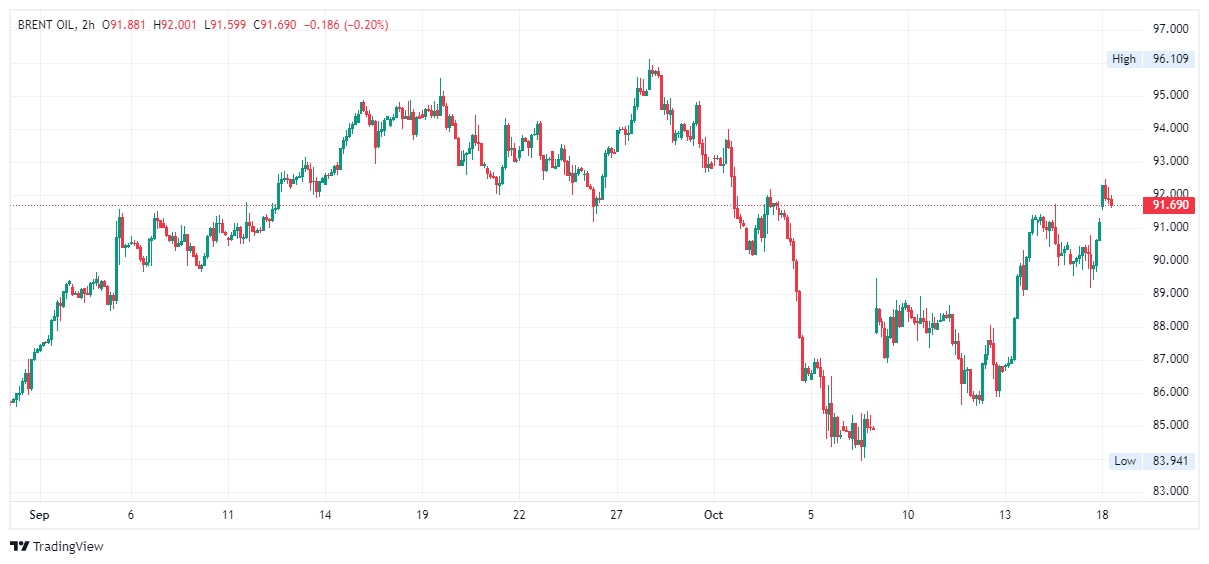
Task: Select the High label on the price axis
Action: (x=1124, y=59)
